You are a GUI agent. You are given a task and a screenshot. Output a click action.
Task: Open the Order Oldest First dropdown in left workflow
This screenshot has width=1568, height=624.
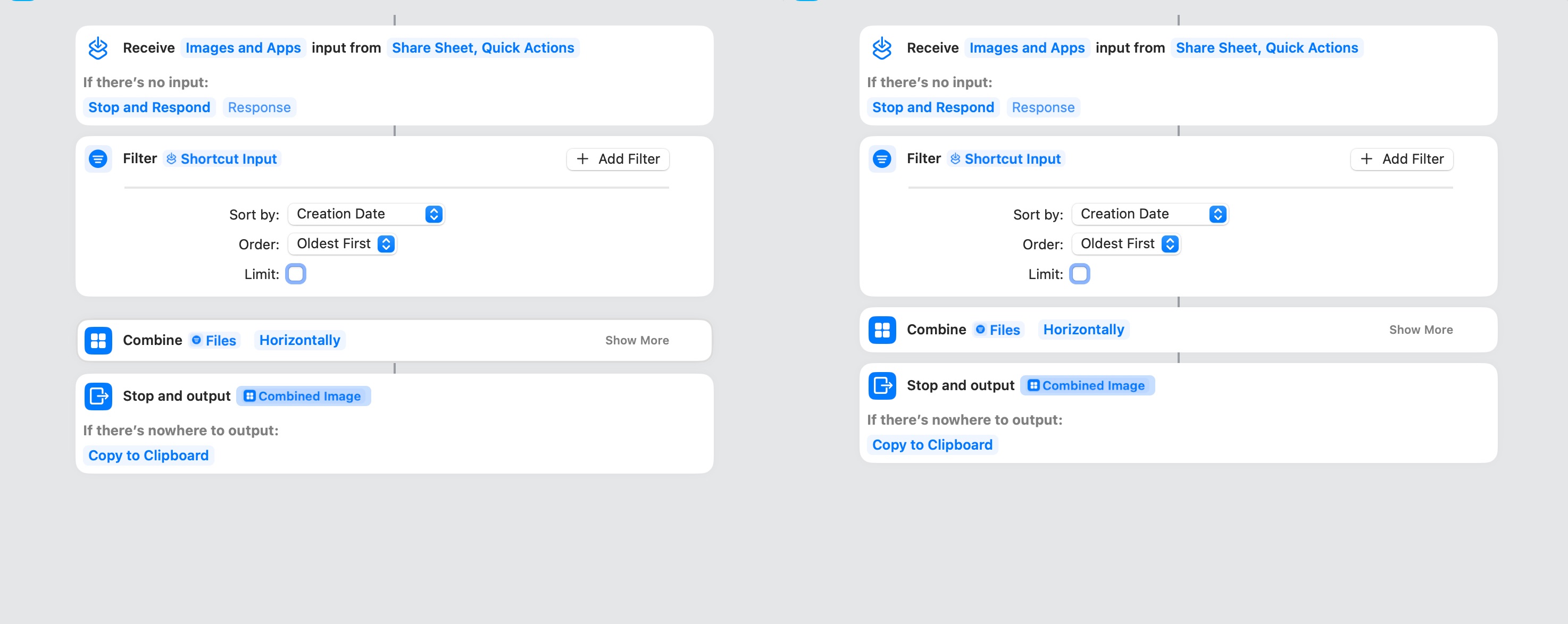(343, 244)
